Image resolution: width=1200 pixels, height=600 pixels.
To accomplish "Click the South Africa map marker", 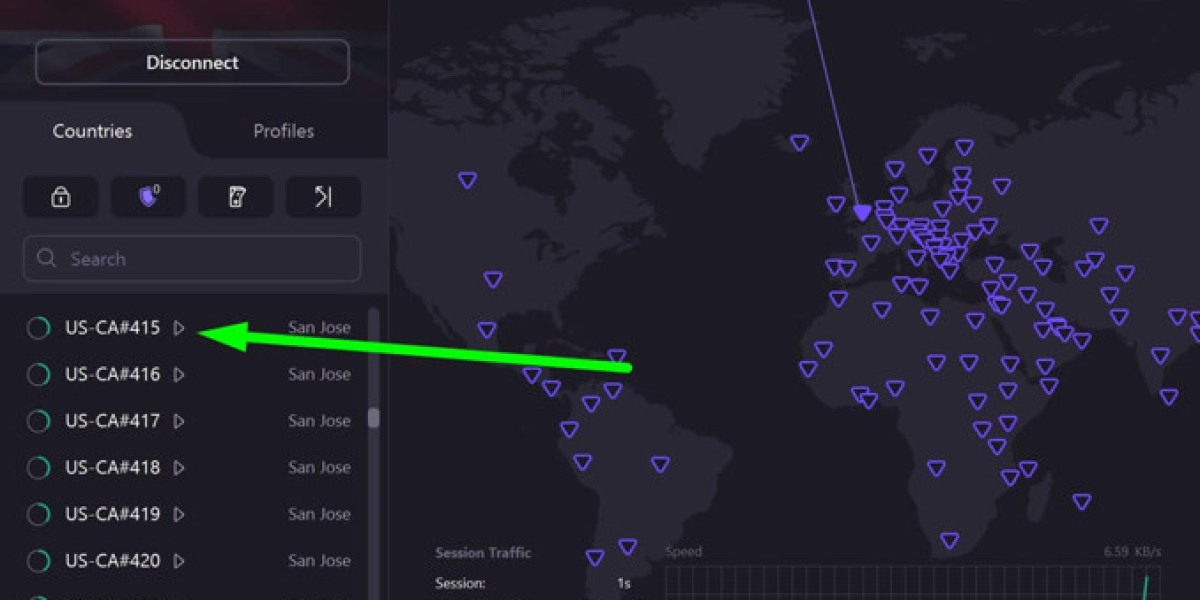I will click(949, 541).
